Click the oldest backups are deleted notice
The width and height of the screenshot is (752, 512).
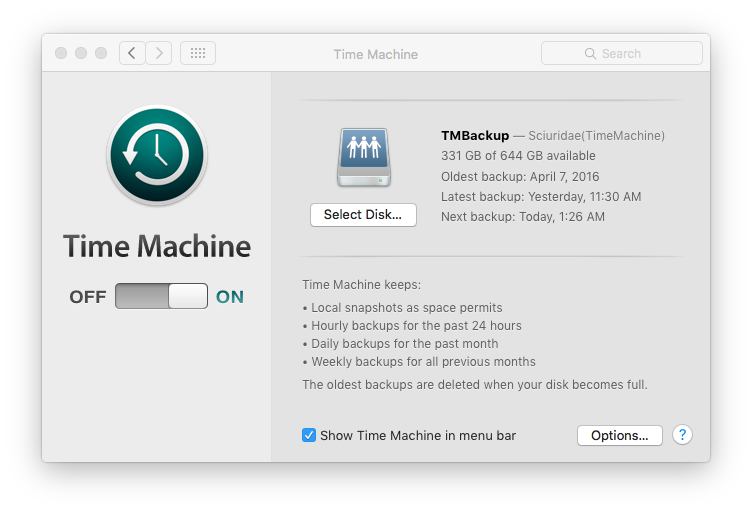[x=475, y=384]
